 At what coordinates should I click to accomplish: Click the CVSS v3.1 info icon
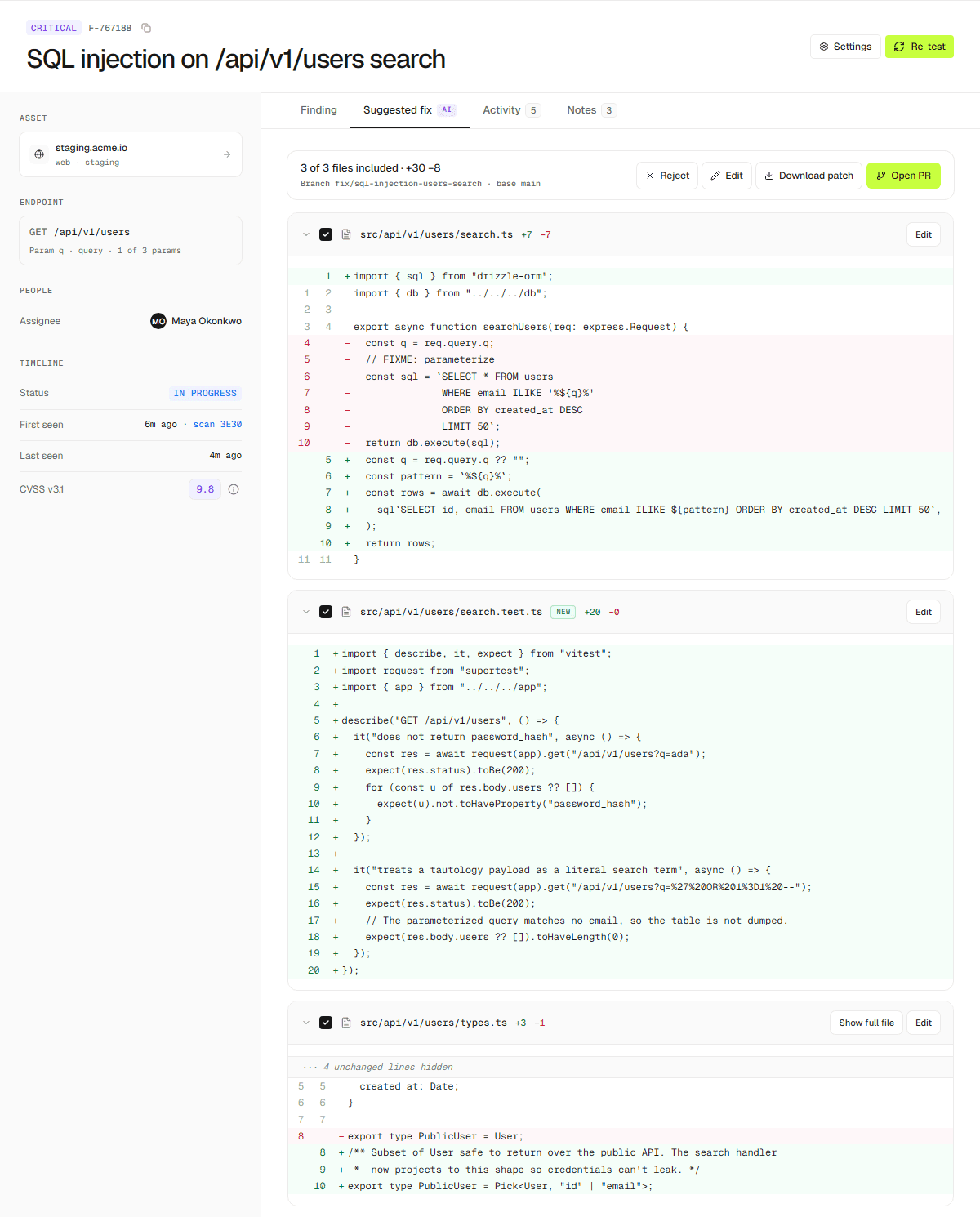pyautogui.click(x=234, y=489)
